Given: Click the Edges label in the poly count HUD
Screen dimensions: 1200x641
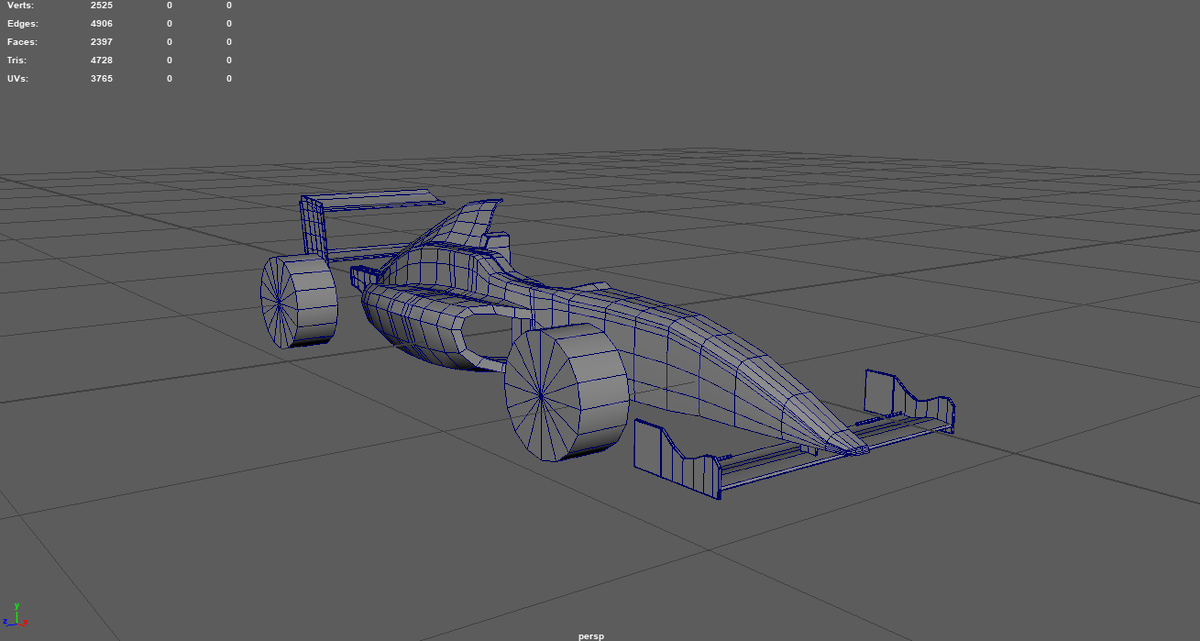Looking at the screenshot, I should [x=22, y=23].
